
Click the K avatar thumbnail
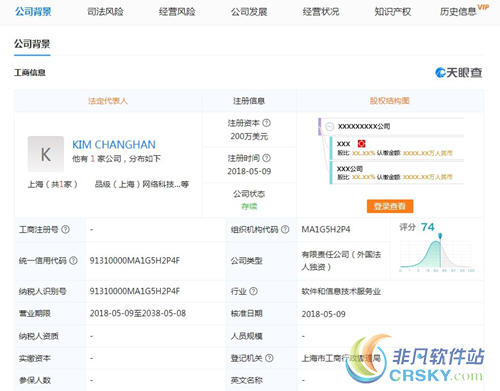[46, 154]
